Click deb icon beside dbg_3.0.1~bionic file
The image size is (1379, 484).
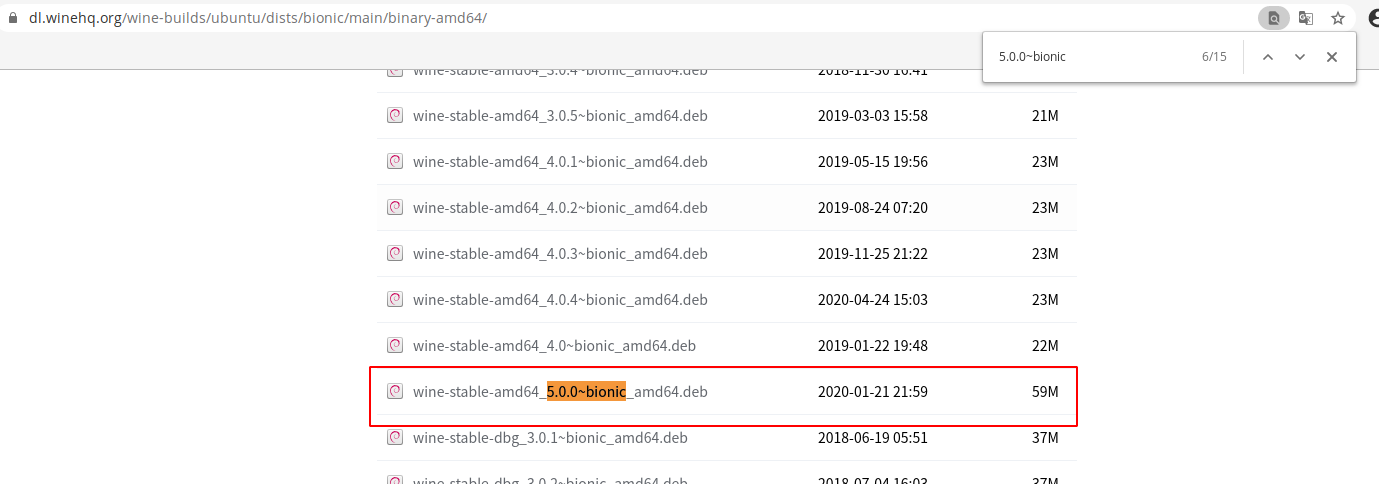395,437
